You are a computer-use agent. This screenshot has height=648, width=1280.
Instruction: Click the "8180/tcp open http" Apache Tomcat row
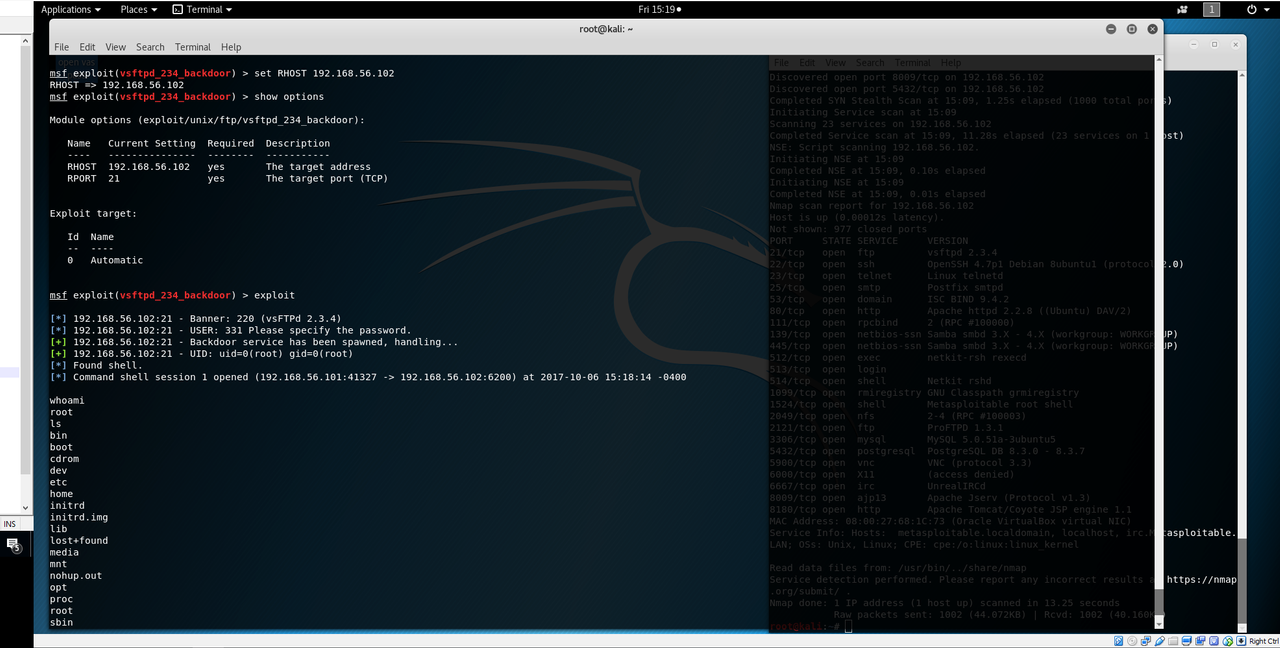click(950, 509)
